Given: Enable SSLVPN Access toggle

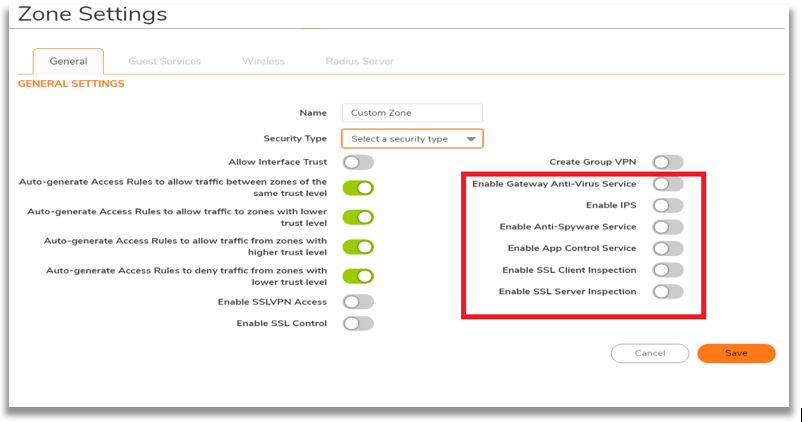Looking at the screenshot, I should 358,302.
